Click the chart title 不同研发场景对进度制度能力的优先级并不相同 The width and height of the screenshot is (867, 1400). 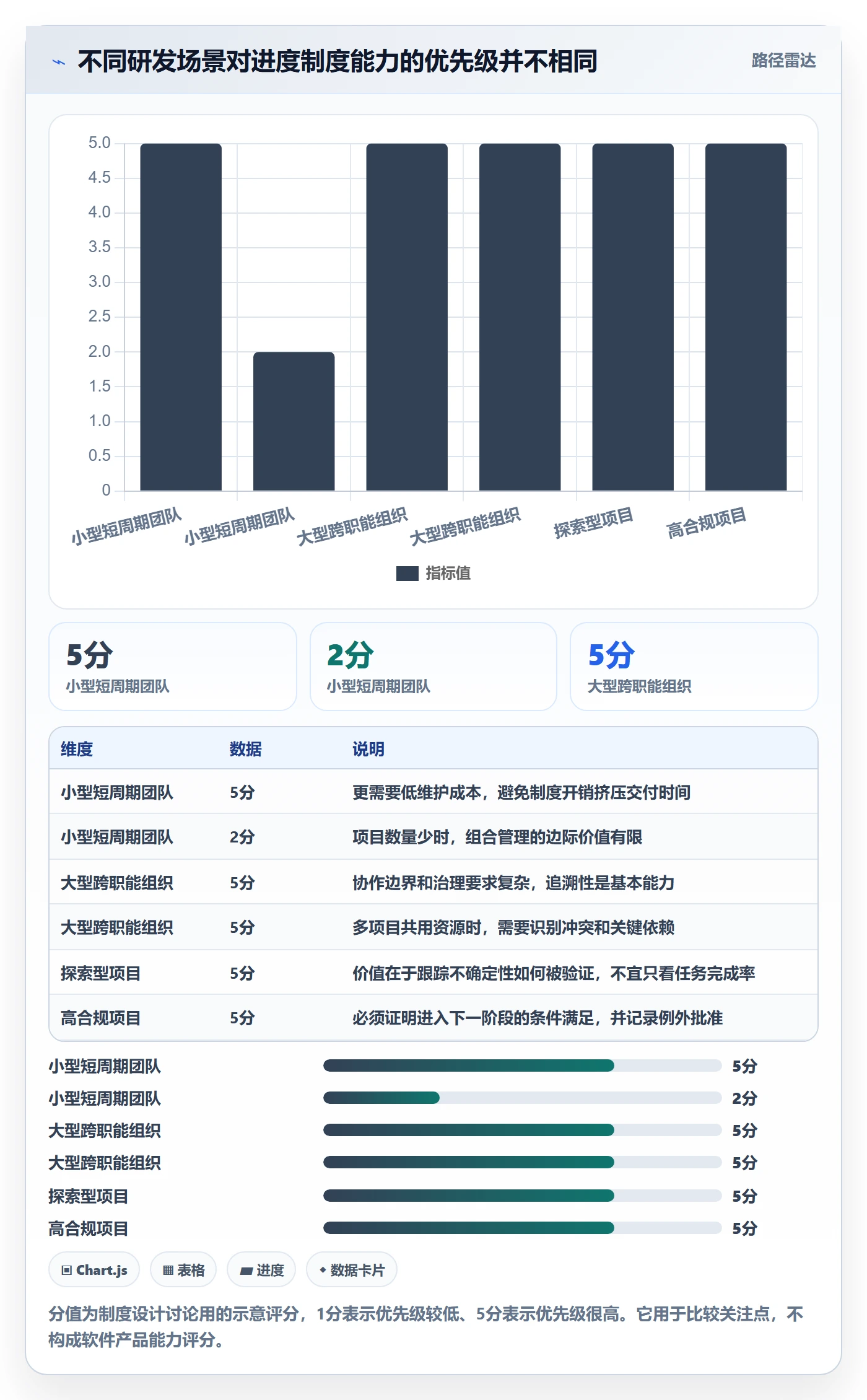point(338,61)
